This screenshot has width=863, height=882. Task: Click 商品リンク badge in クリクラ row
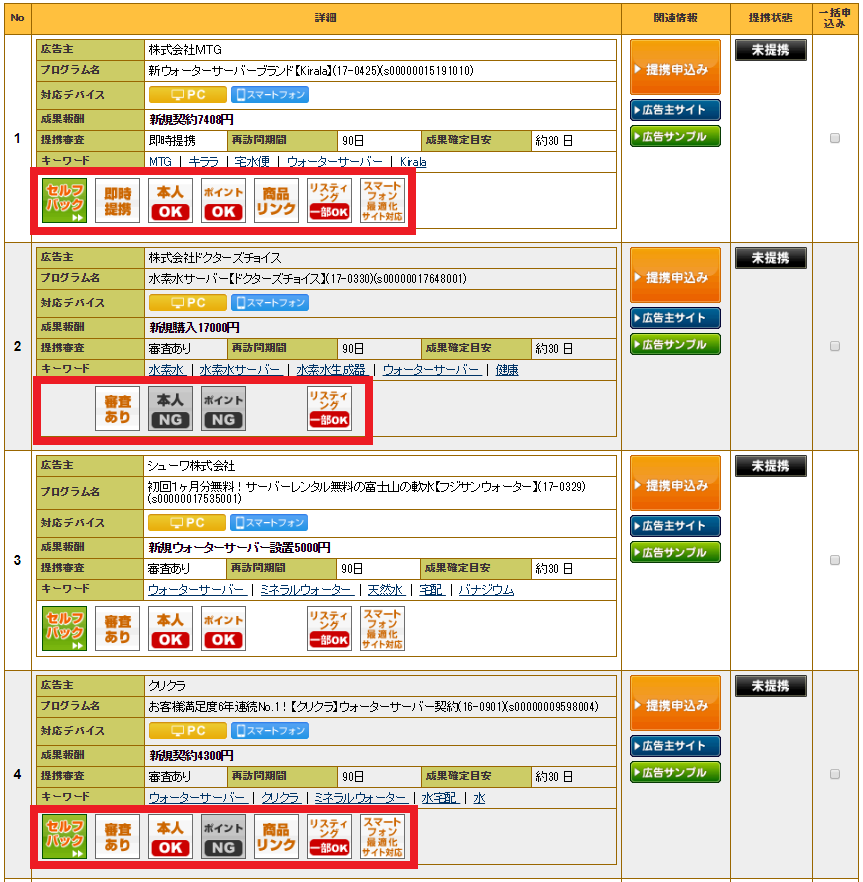[x=276, y=836]
